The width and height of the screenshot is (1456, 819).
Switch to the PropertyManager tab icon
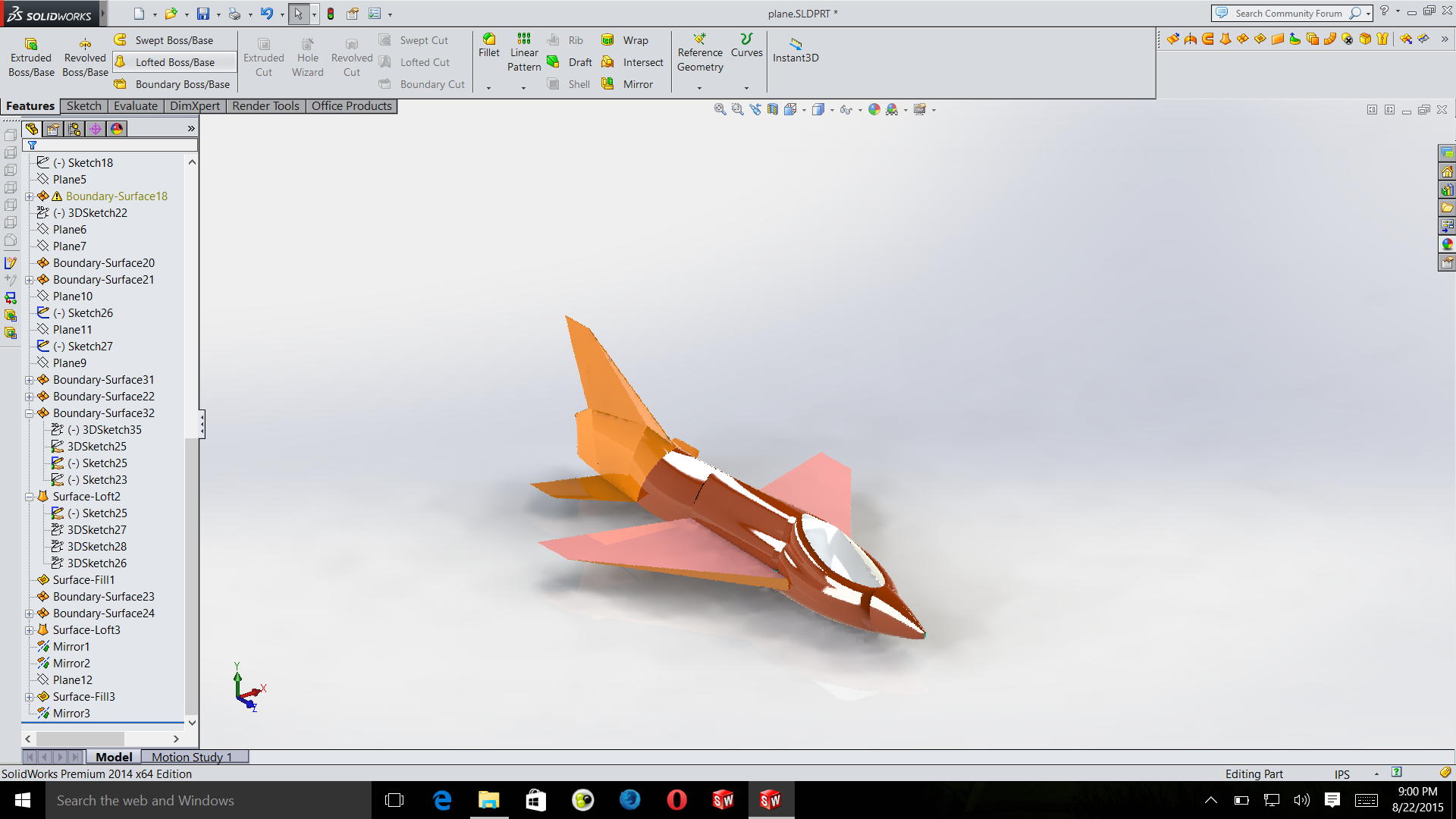(x=53, y=129)
